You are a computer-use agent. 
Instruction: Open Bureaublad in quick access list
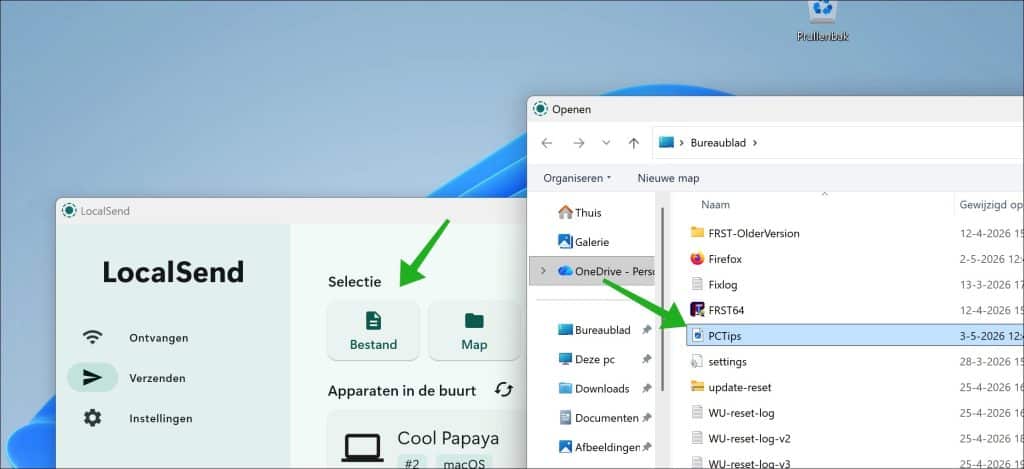click(594, 330)
